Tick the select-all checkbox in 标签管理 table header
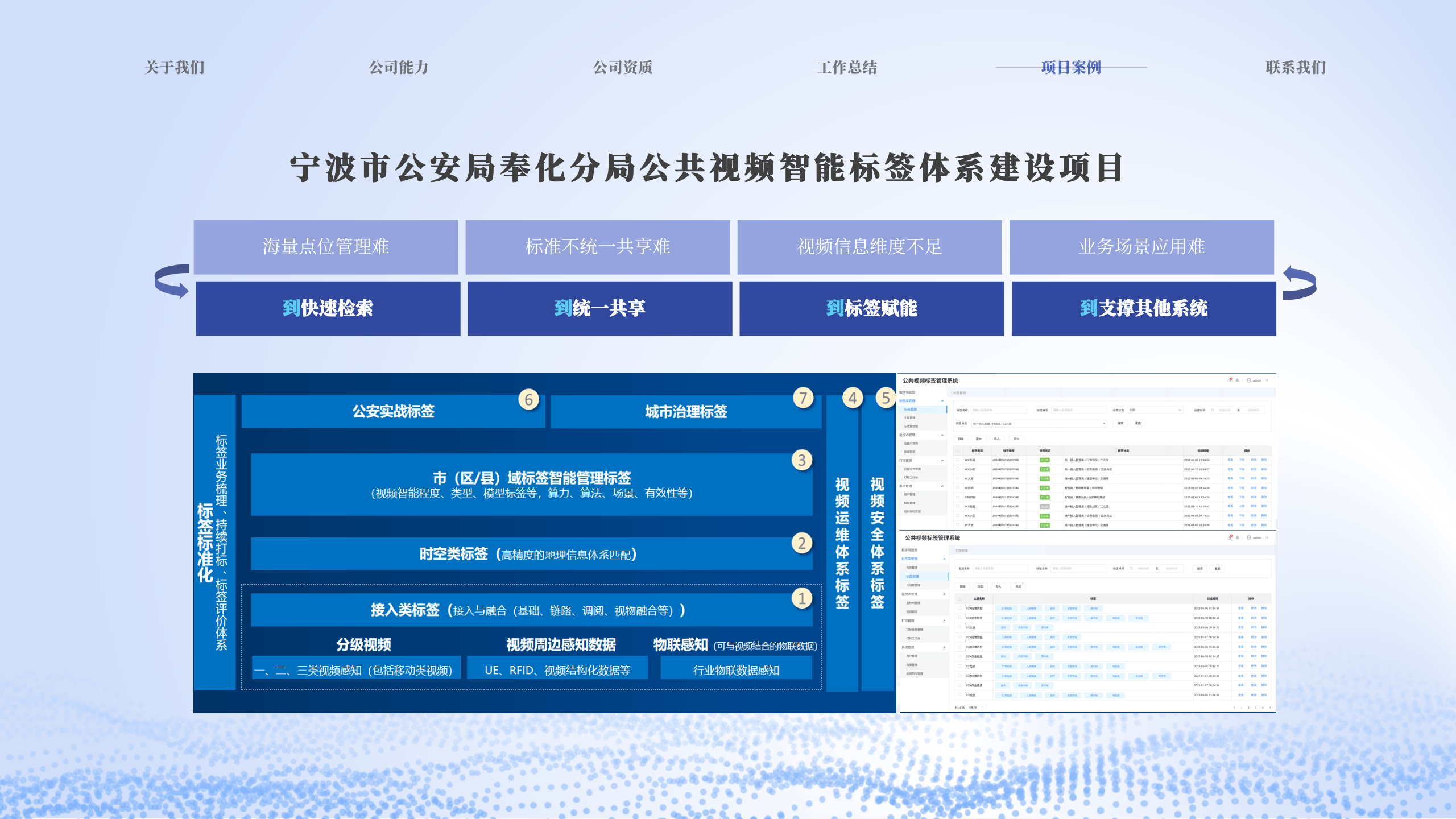Image resolution: width=1456 pixels, height=819 pixels. coord(958,451)
